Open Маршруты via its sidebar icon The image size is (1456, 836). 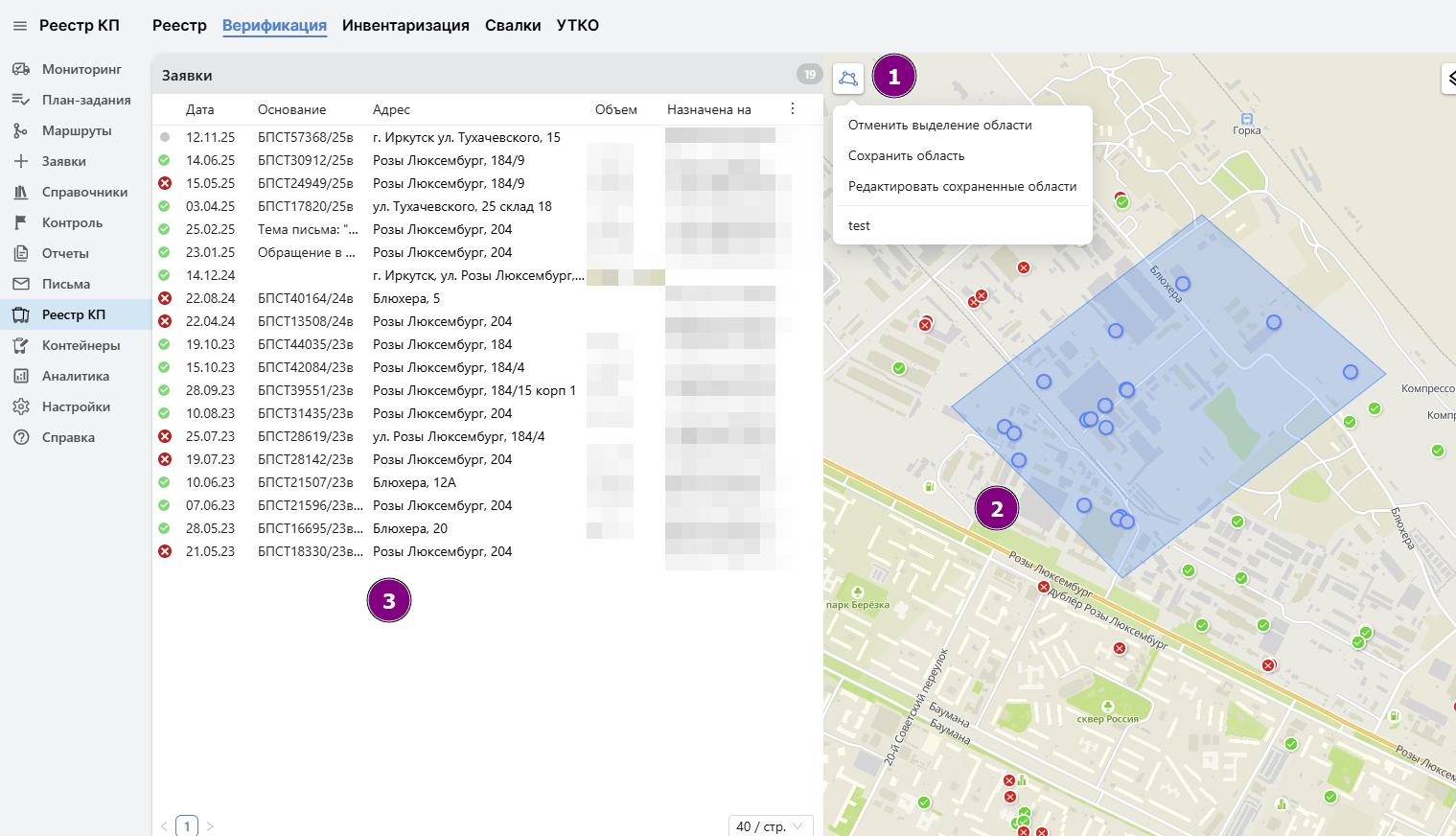[20, 130]
